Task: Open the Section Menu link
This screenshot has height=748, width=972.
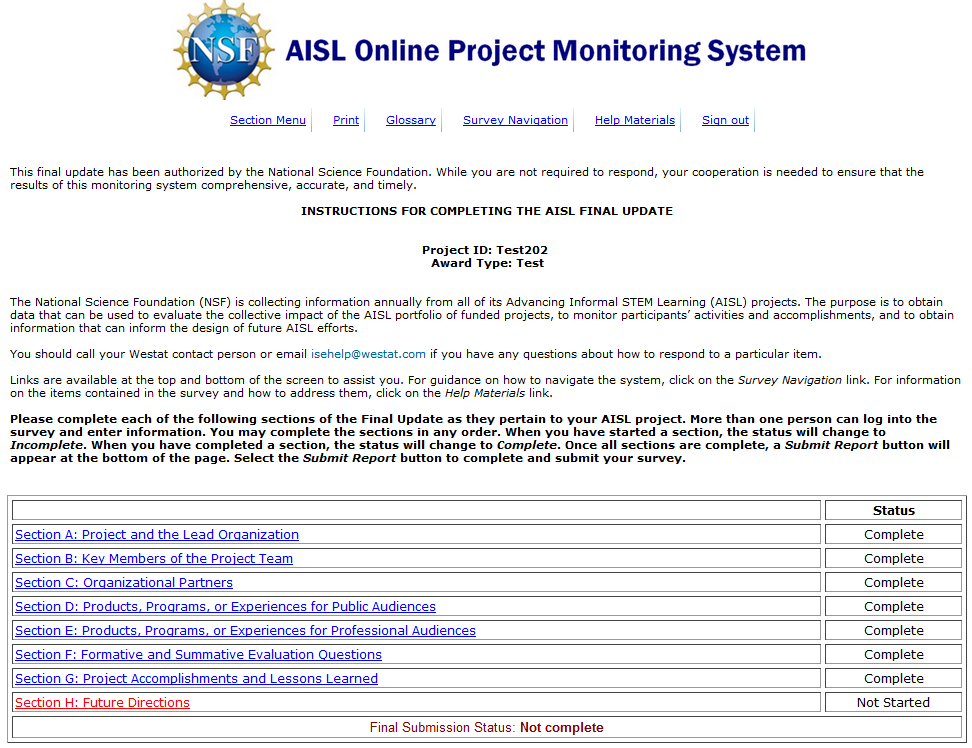Action: tap(268, 120)
